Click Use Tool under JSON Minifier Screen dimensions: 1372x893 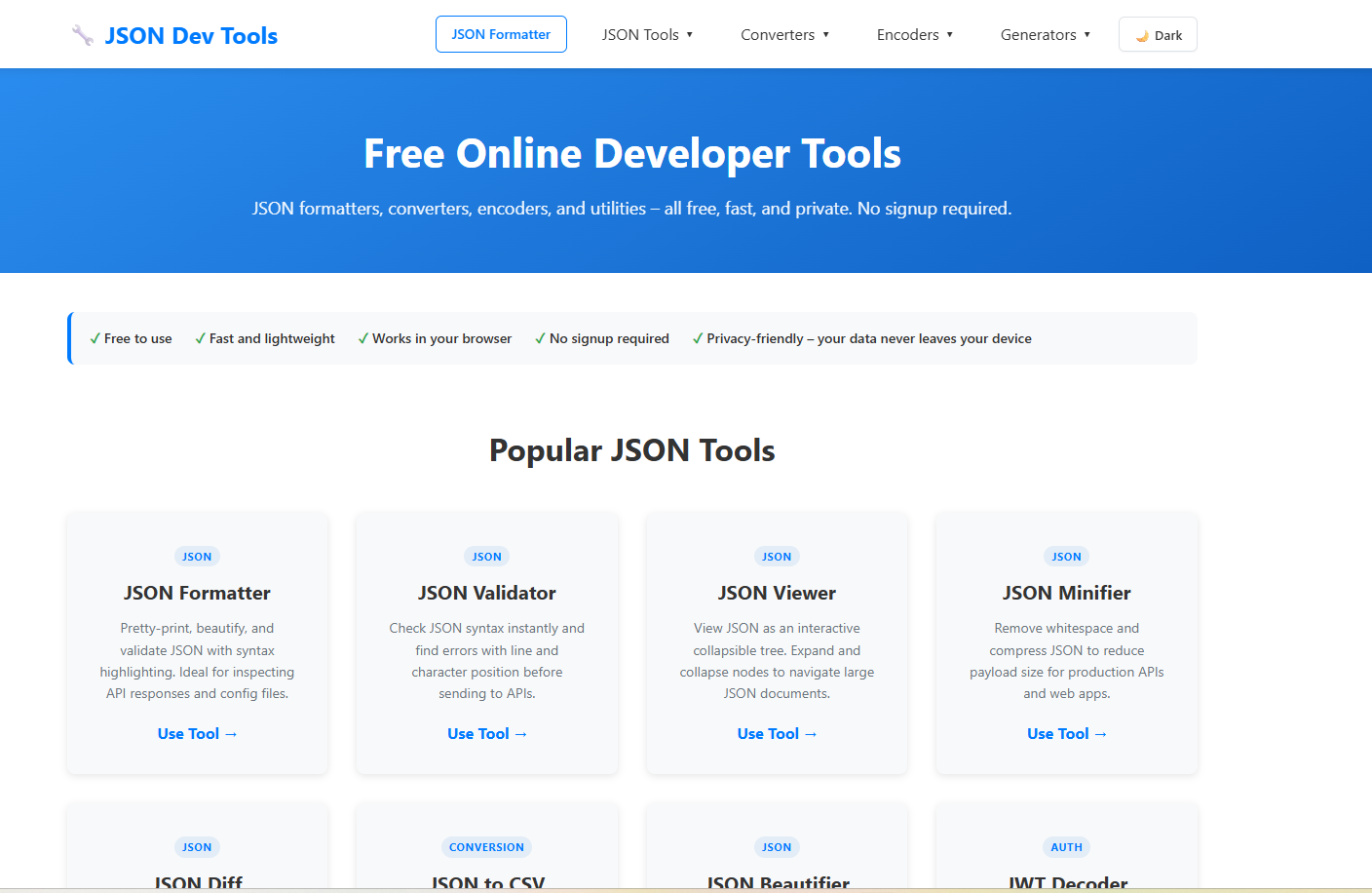coord(1067,734)
